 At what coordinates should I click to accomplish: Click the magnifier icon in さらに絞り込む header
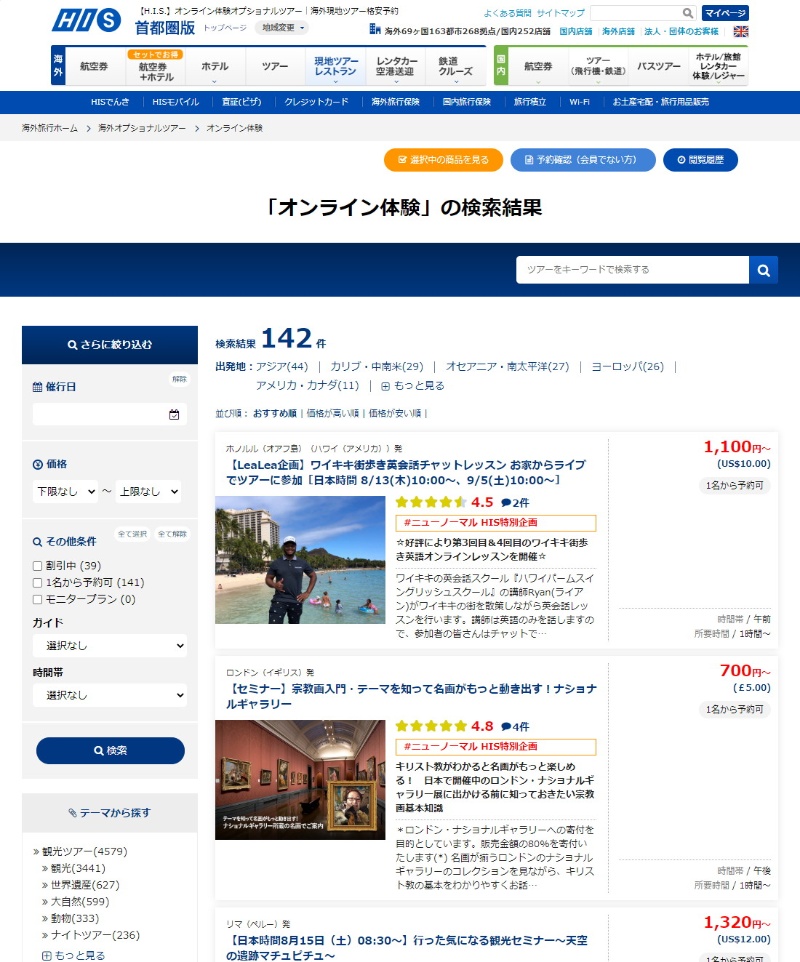[71, 344]
